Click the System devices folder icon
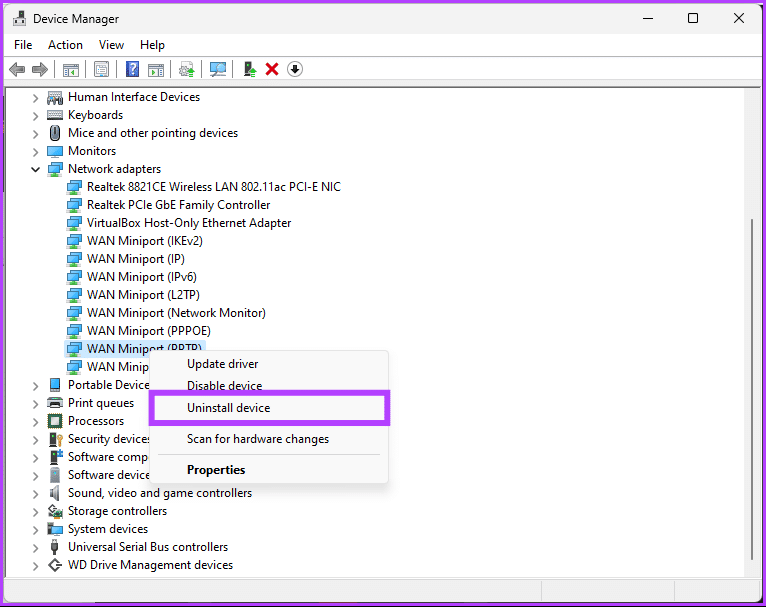766x607 pixels. (x=55, y=529)
